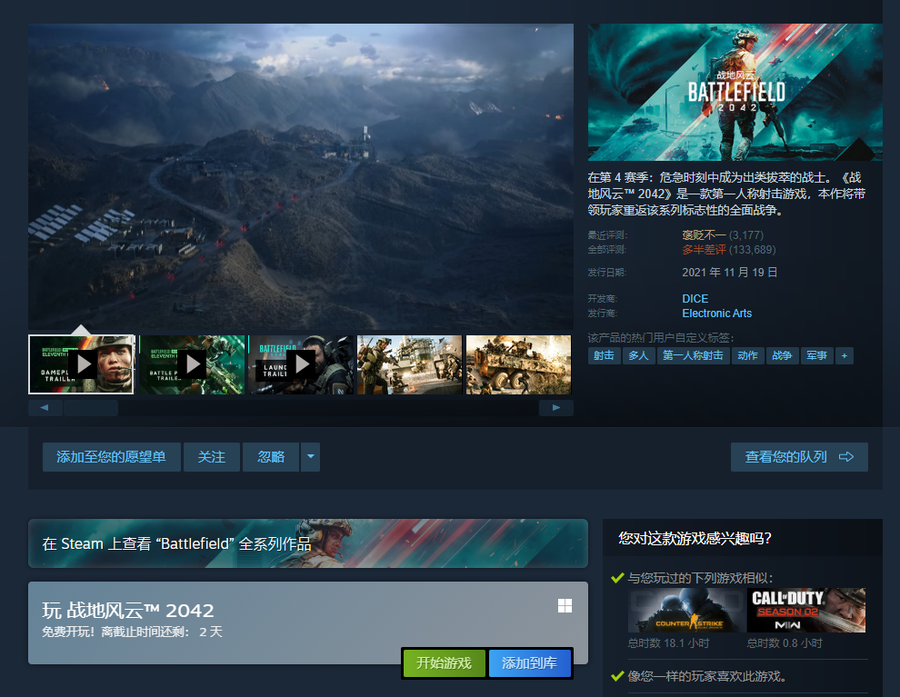This screenshot has width=900, height=697.
Task: Open the Call of Duty game thumbnail
Action: point(806,610)
